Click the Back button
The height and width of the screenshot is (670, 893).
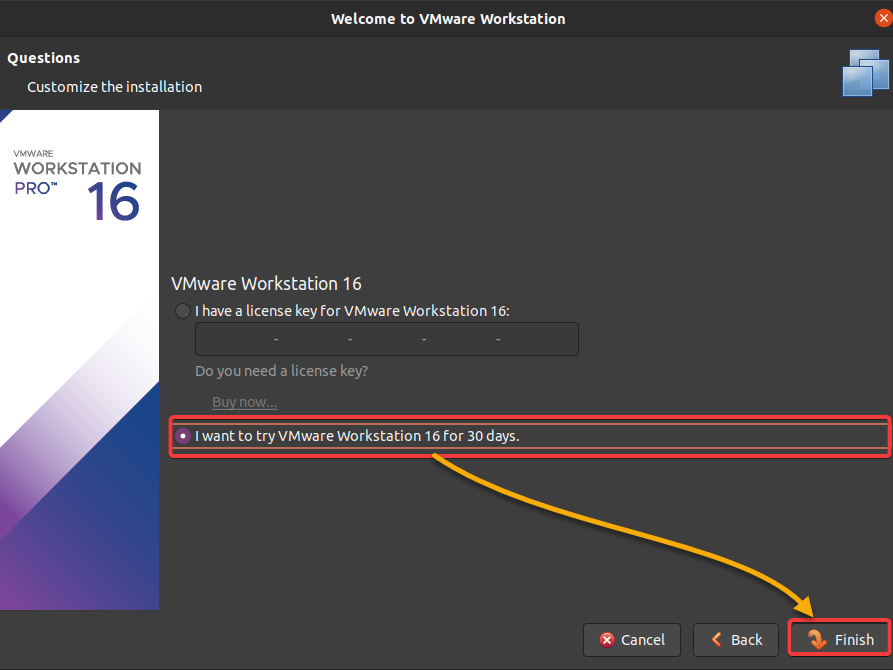(x=735, y=639)
